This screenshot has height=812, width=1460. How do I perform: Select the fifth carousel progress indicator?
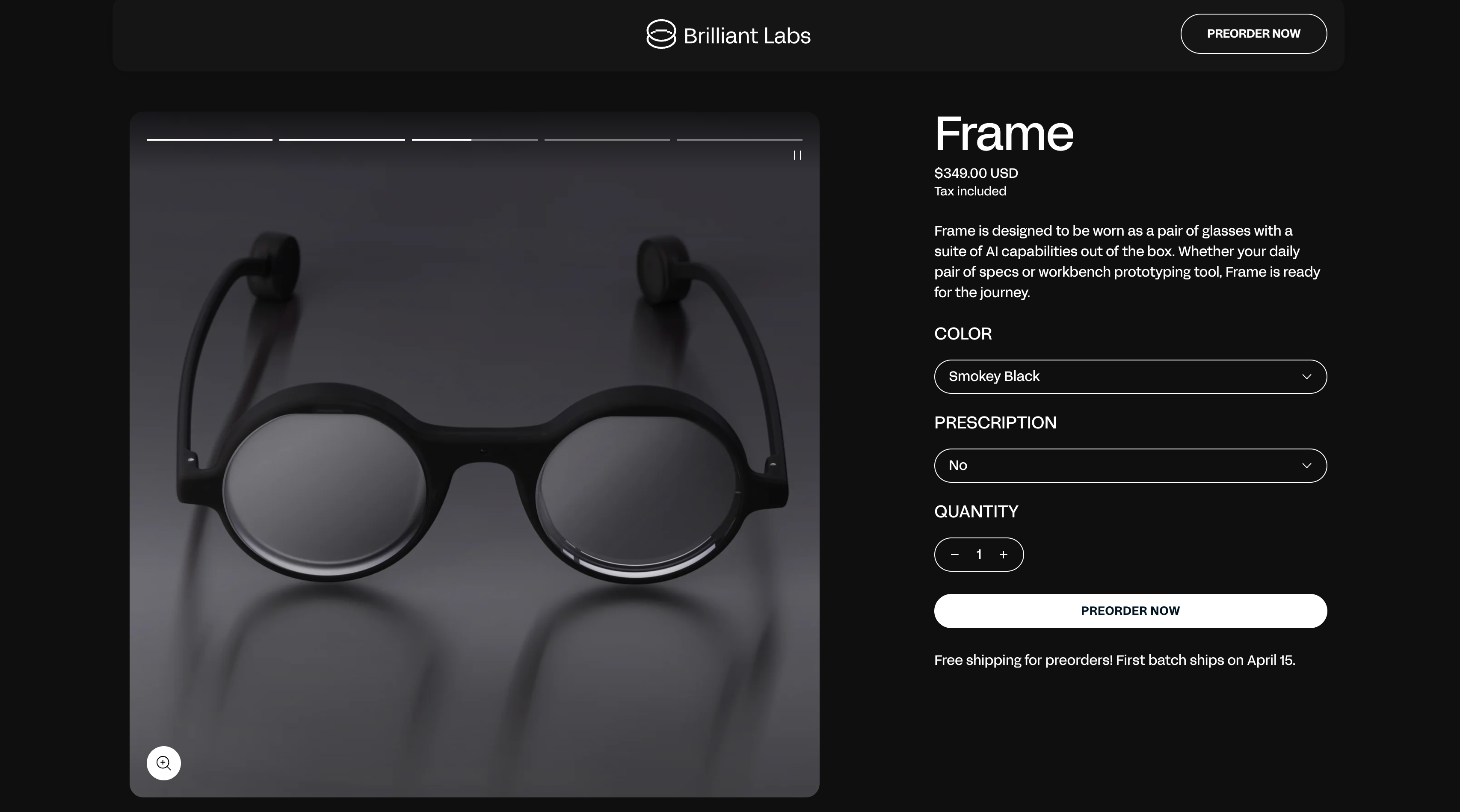[x=739, y=139]
